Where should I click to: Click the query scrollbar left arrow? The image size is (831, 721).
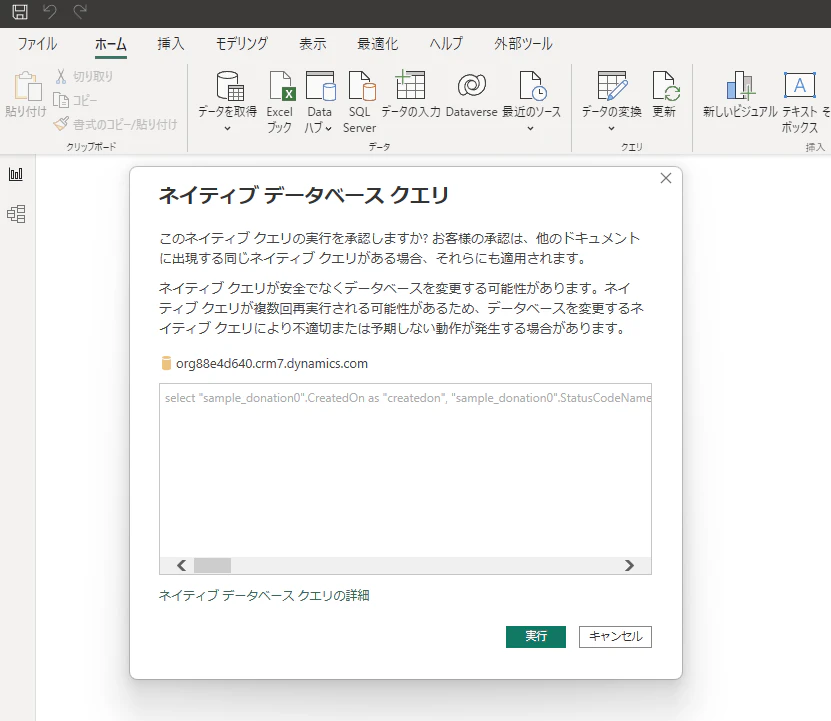pos(181,566)
